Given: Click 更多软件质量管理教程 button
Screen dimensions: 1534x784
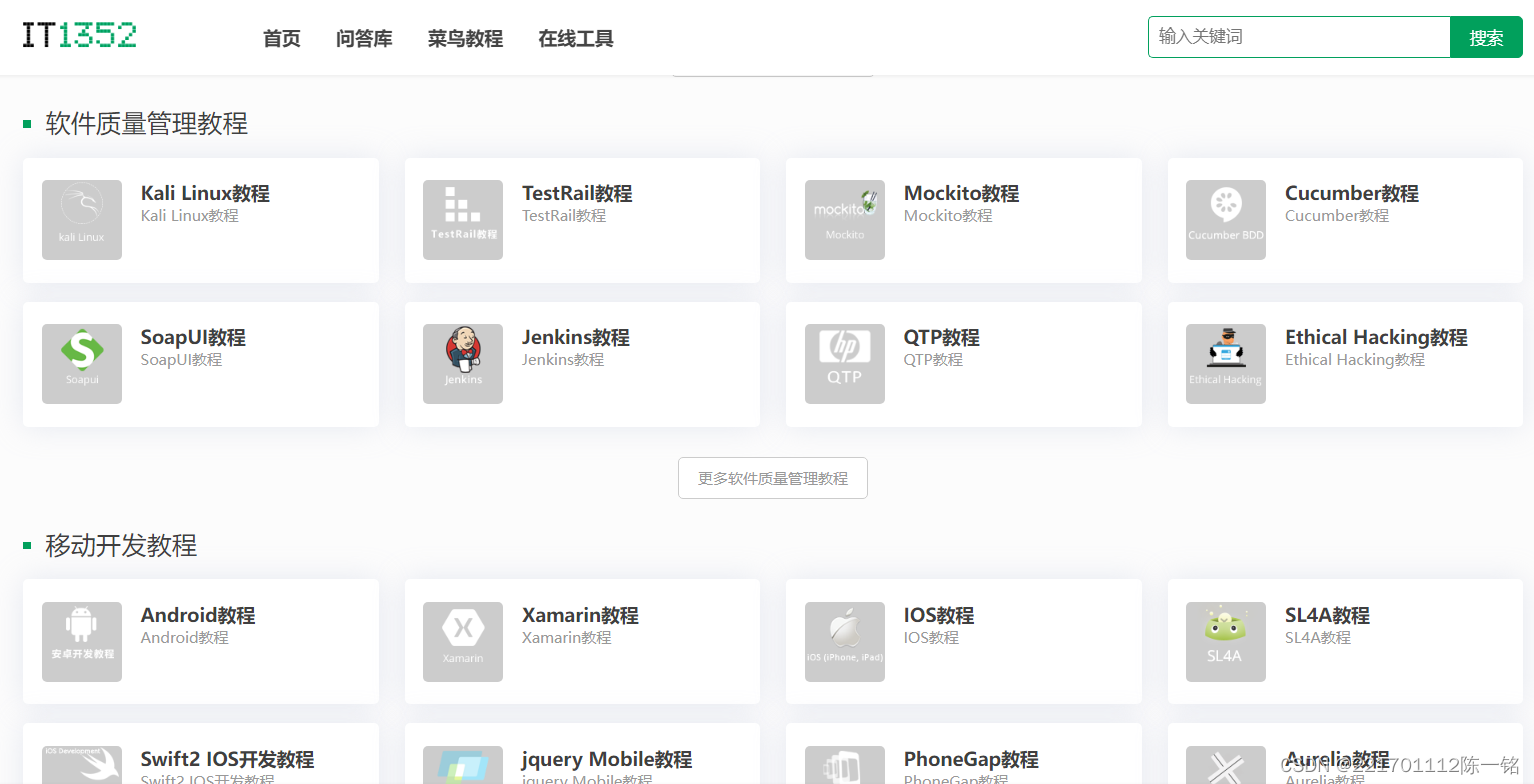Looking at the screenshot, I should [x=773, y=478].
